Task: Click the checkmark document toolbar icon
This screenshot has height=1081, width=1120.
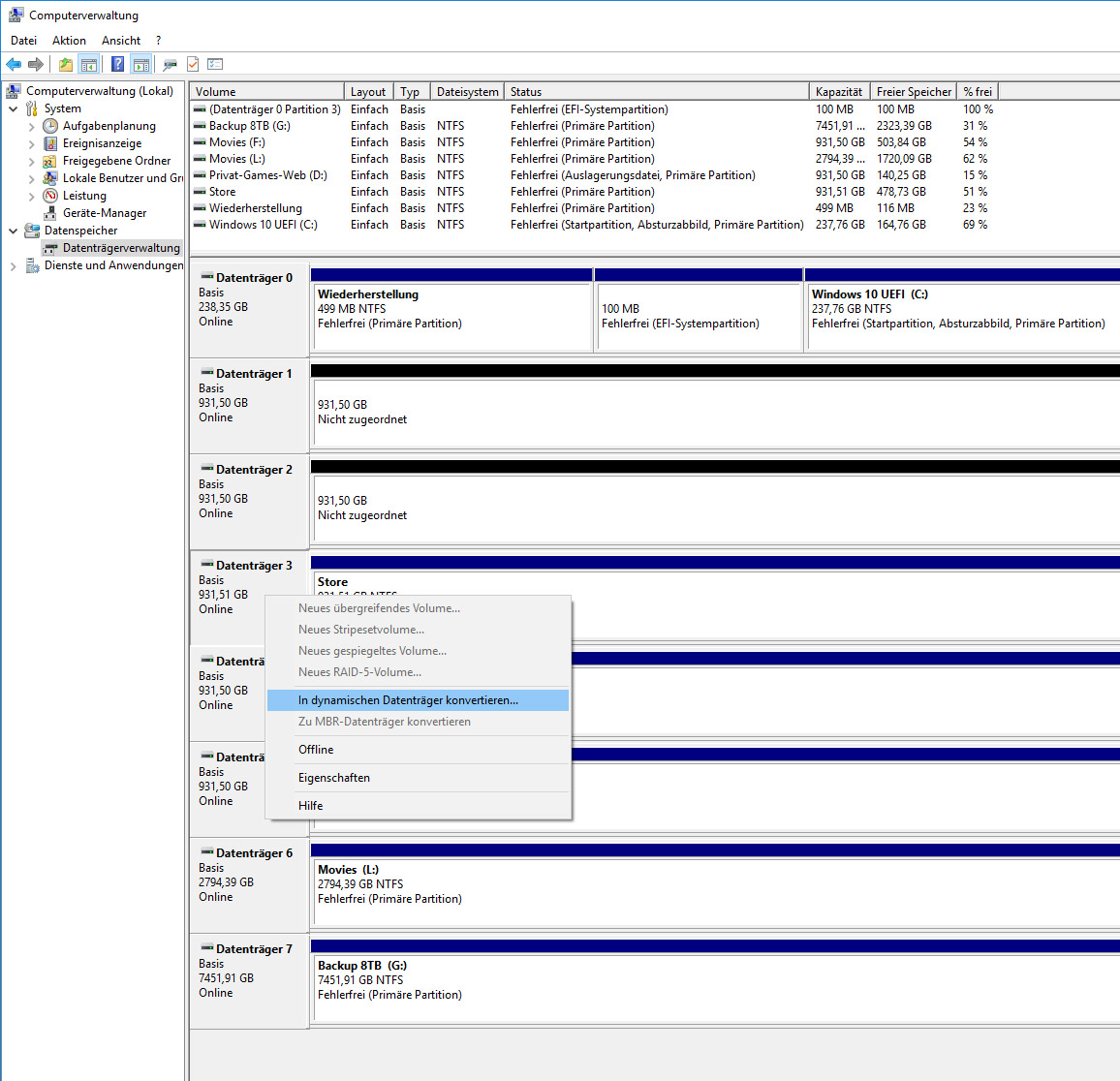Action: (x=193, y=64)
